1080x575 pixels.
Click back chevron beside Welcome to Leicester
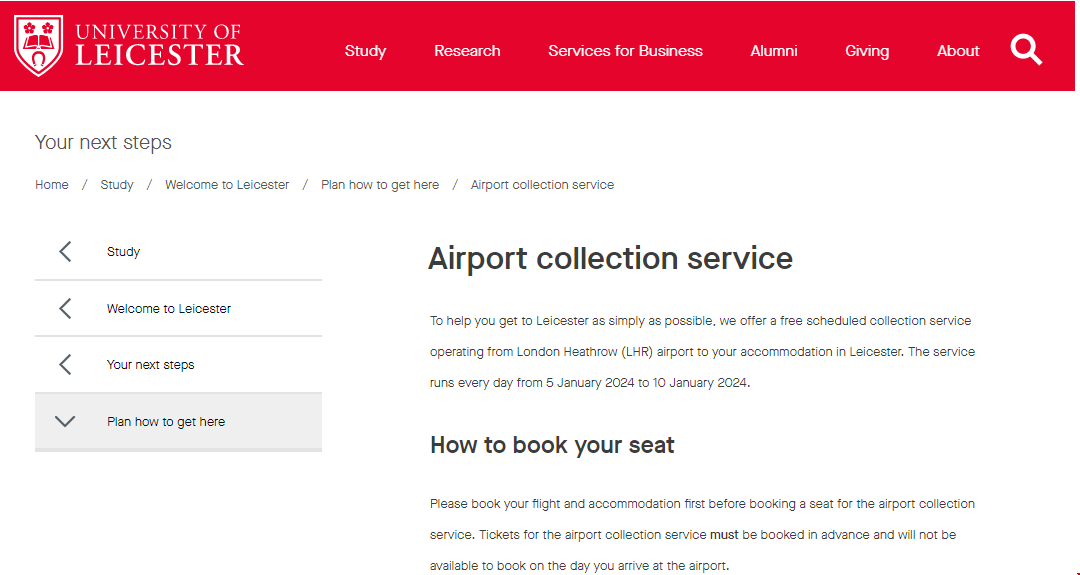pos(65,309)
